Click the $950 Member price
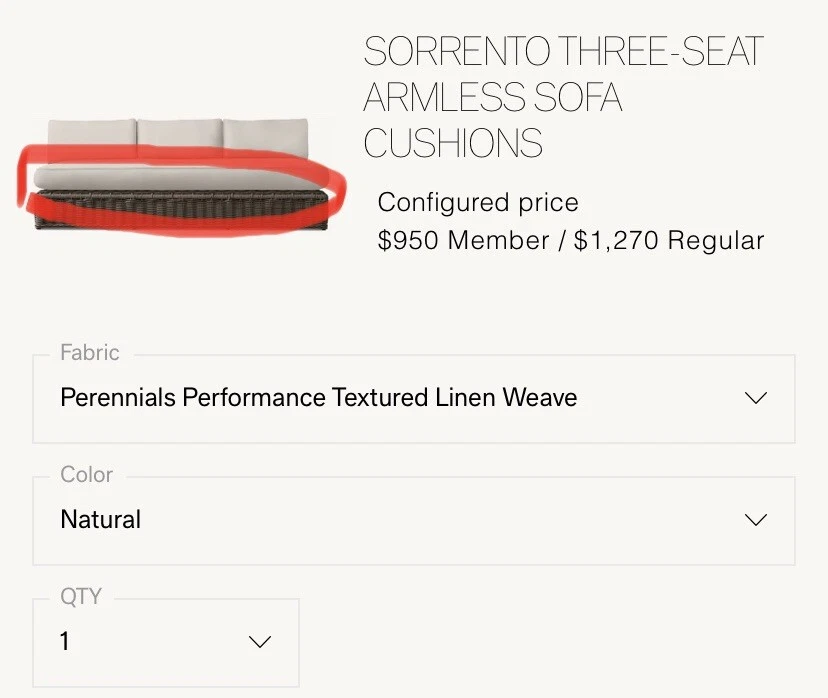Image resolution: width=828 pixels, height=698 pixels. (x=464, y=240)
